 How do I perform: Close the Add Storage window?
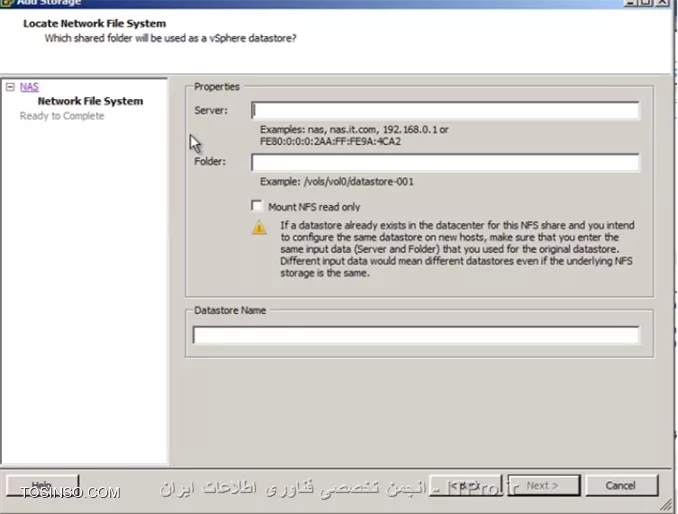(x=662, y=2)
